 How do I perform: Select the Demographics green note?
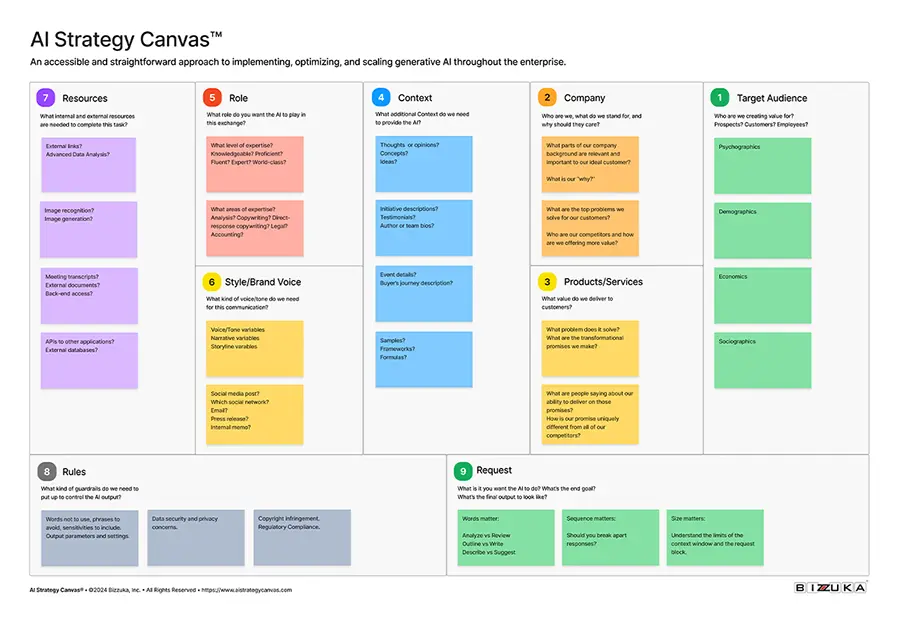pos(763,231)
